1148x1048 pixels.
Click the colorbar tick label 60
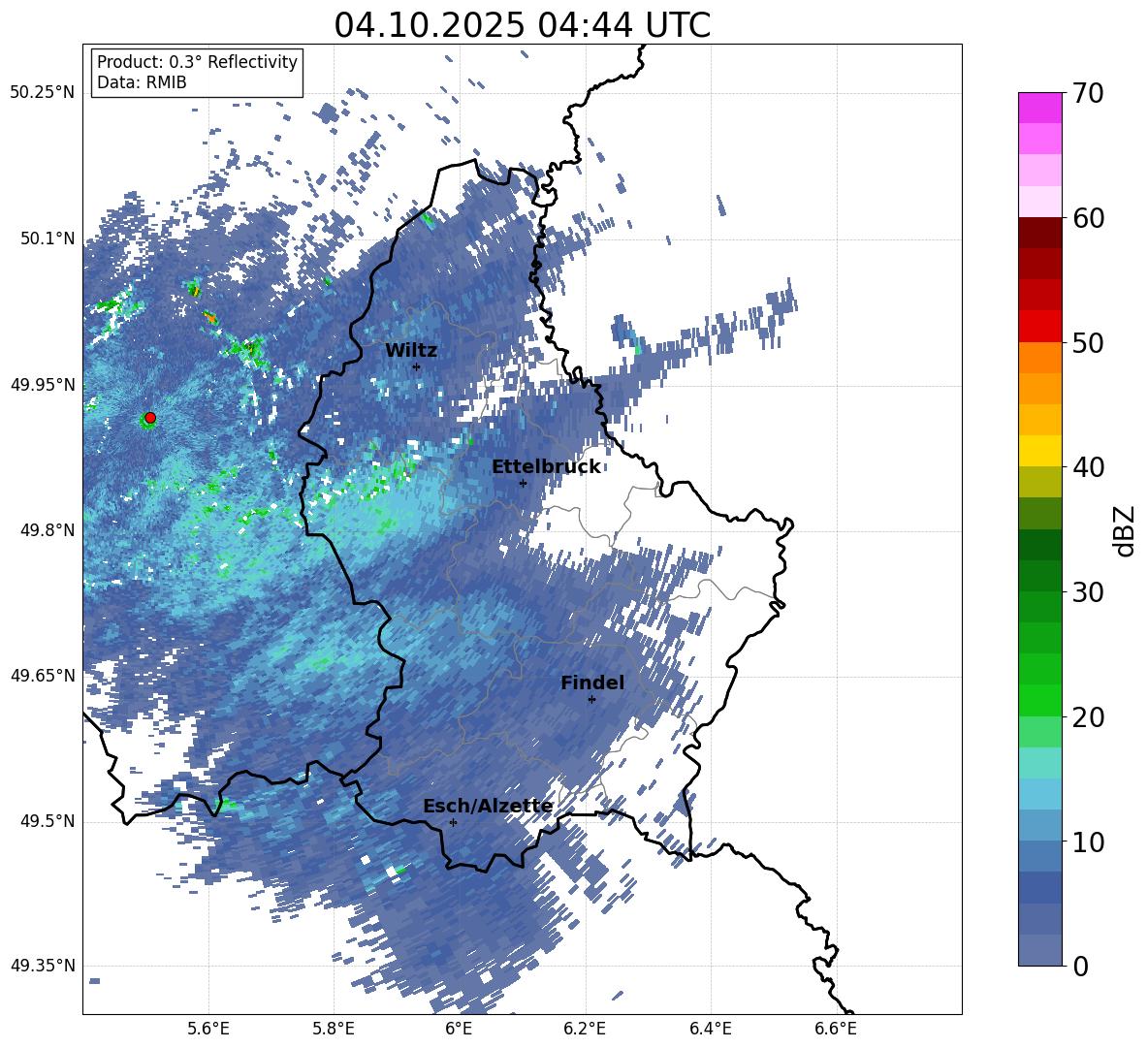coord(1087,218)
